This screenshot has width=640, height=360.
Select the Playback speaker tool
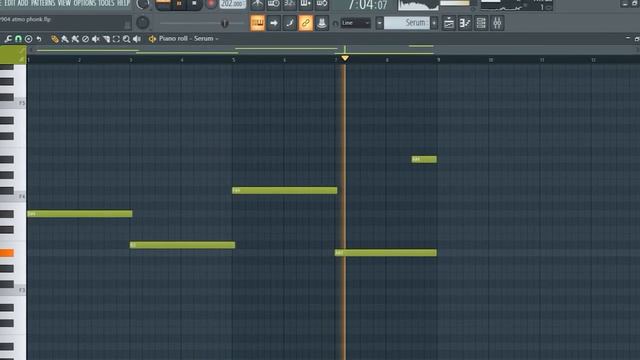point(137,39)
